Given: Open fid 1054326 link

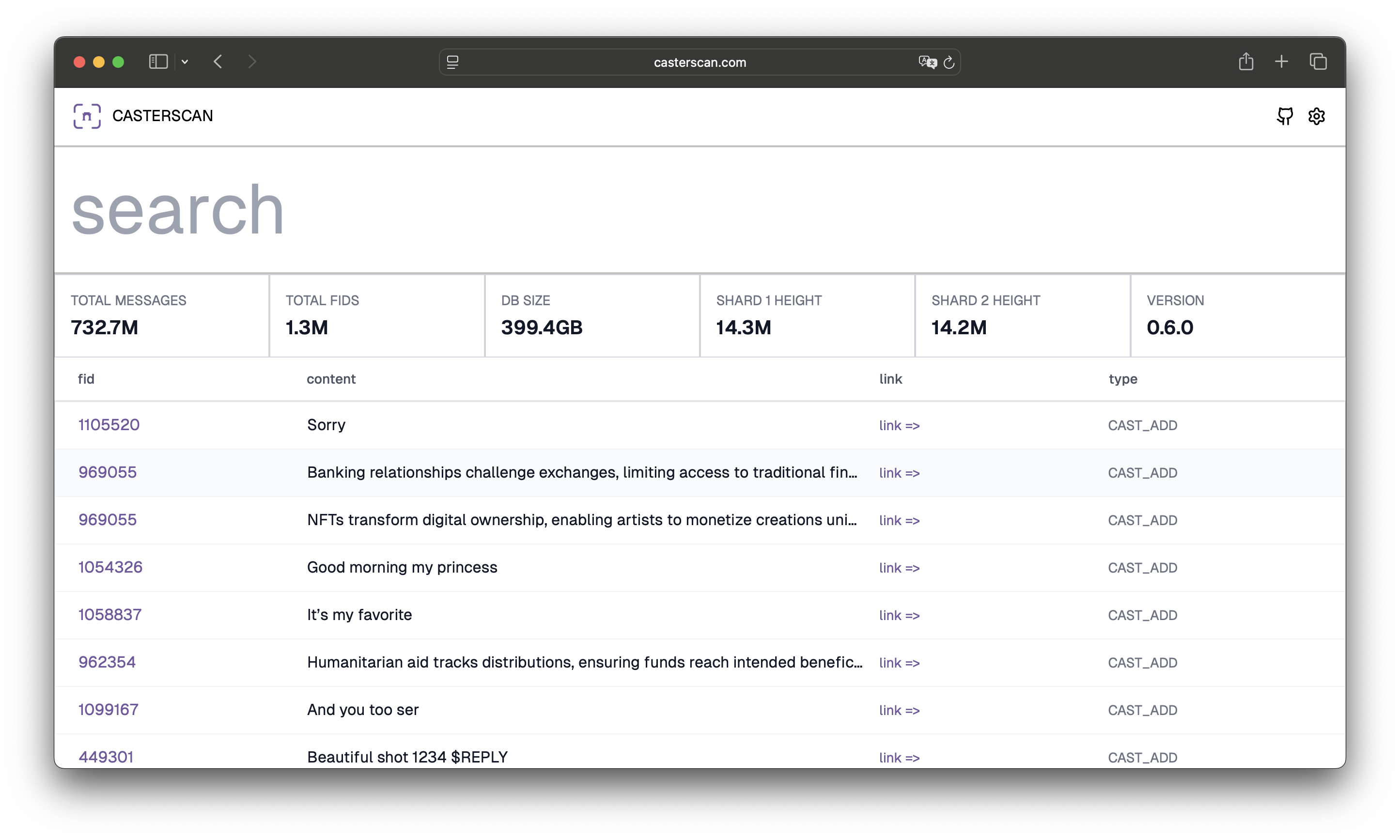Looking at the screenshot, I should 110,567.
